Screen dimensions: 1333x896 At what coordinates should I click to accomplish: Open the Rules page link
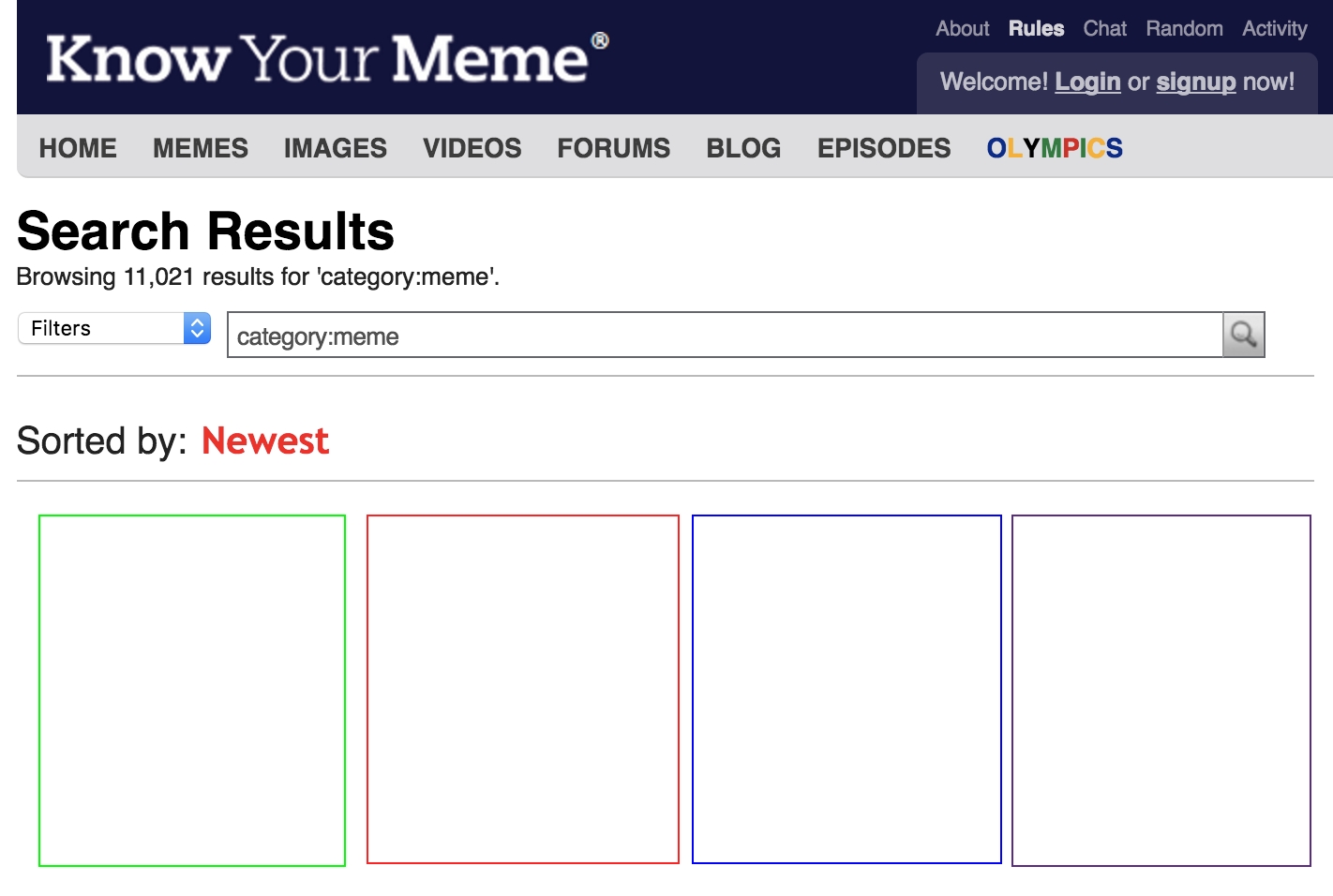coord(1036,29)
